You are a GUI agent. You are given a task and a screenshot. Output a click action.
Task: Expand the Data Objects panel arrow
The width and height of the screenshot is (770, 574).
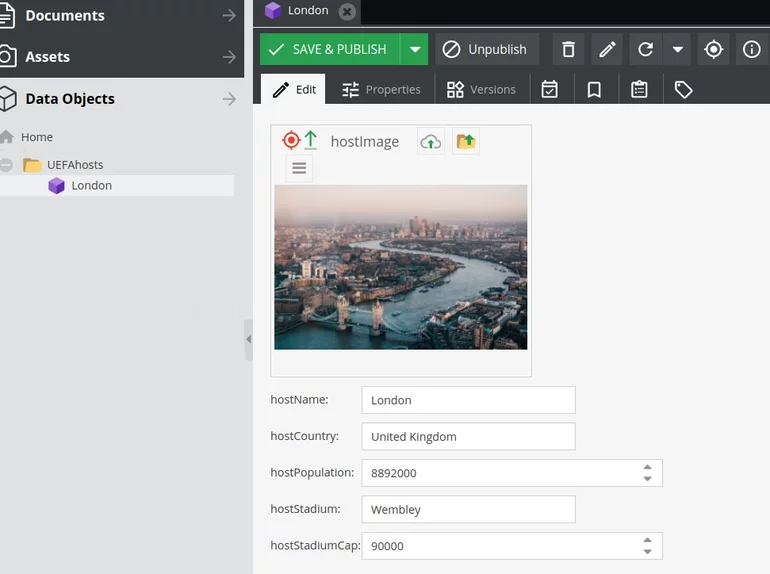(x=229, y=99)
